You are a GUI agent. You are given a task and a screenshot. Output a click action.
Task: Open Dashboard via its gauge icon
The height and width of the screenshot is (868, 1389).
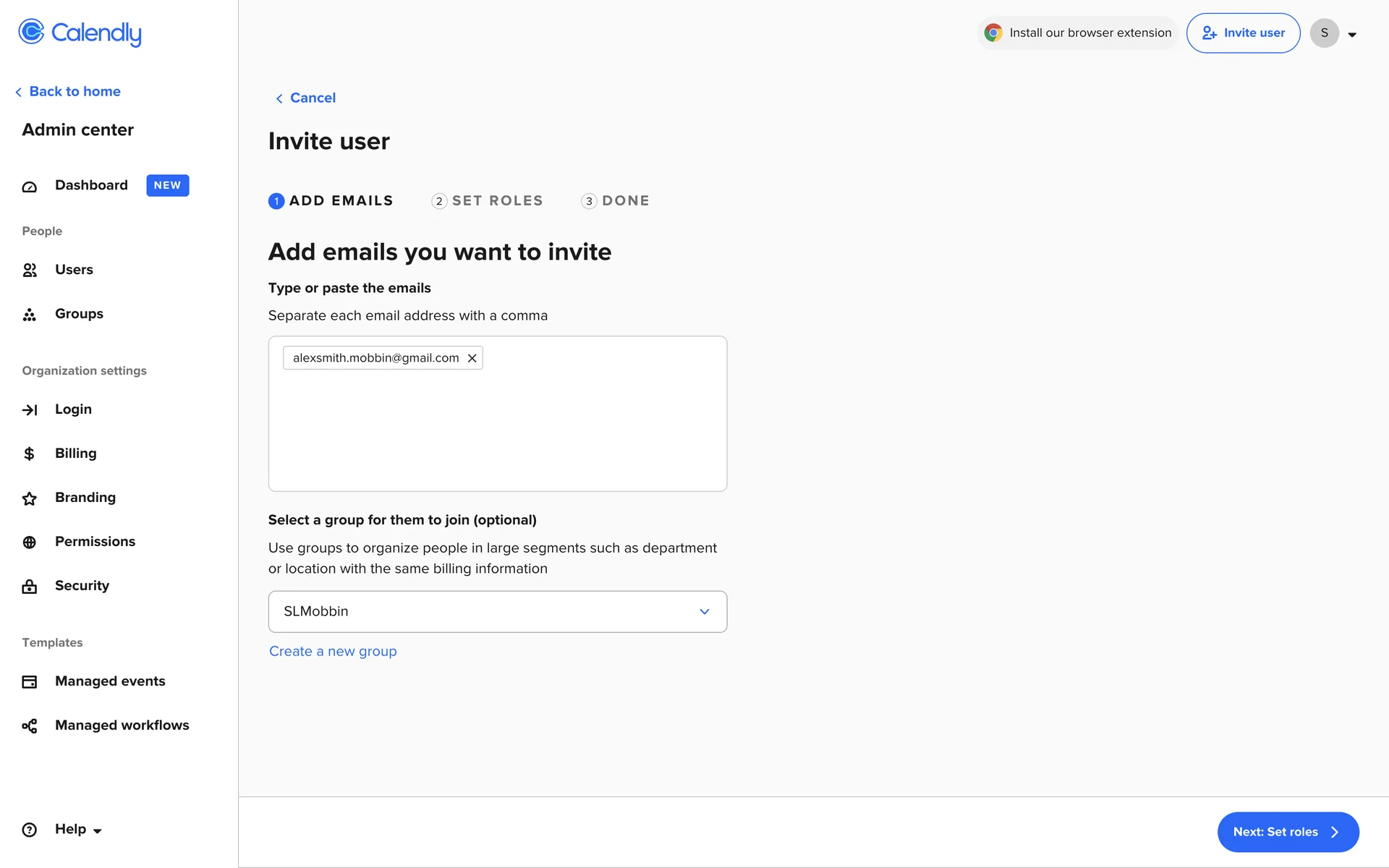tap(30, 187)
